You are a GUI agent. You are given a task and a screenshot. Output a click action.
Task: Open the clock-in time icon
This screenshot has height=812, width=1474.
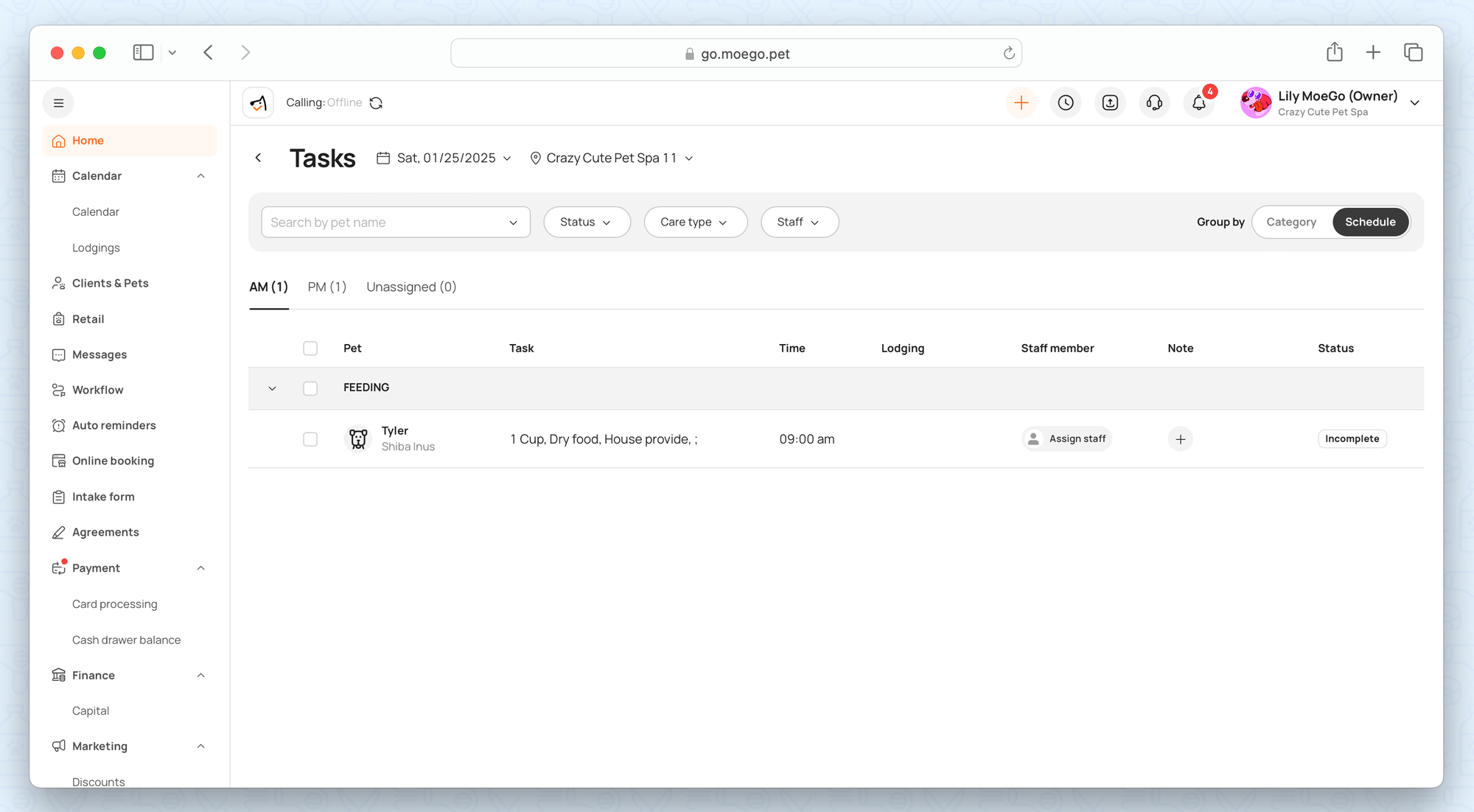1066,103
